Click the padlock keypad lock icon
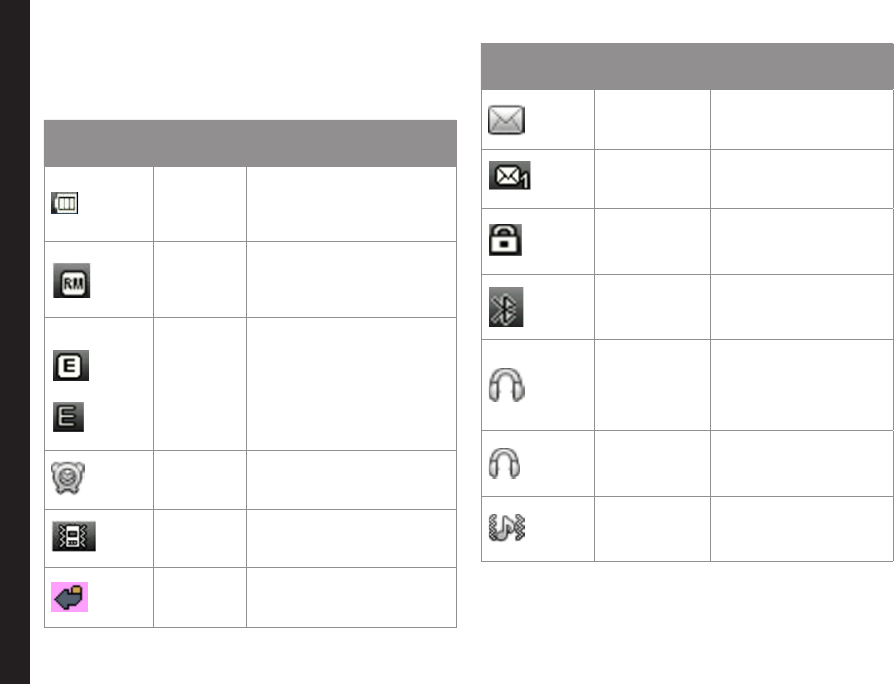 pos(505,239)
